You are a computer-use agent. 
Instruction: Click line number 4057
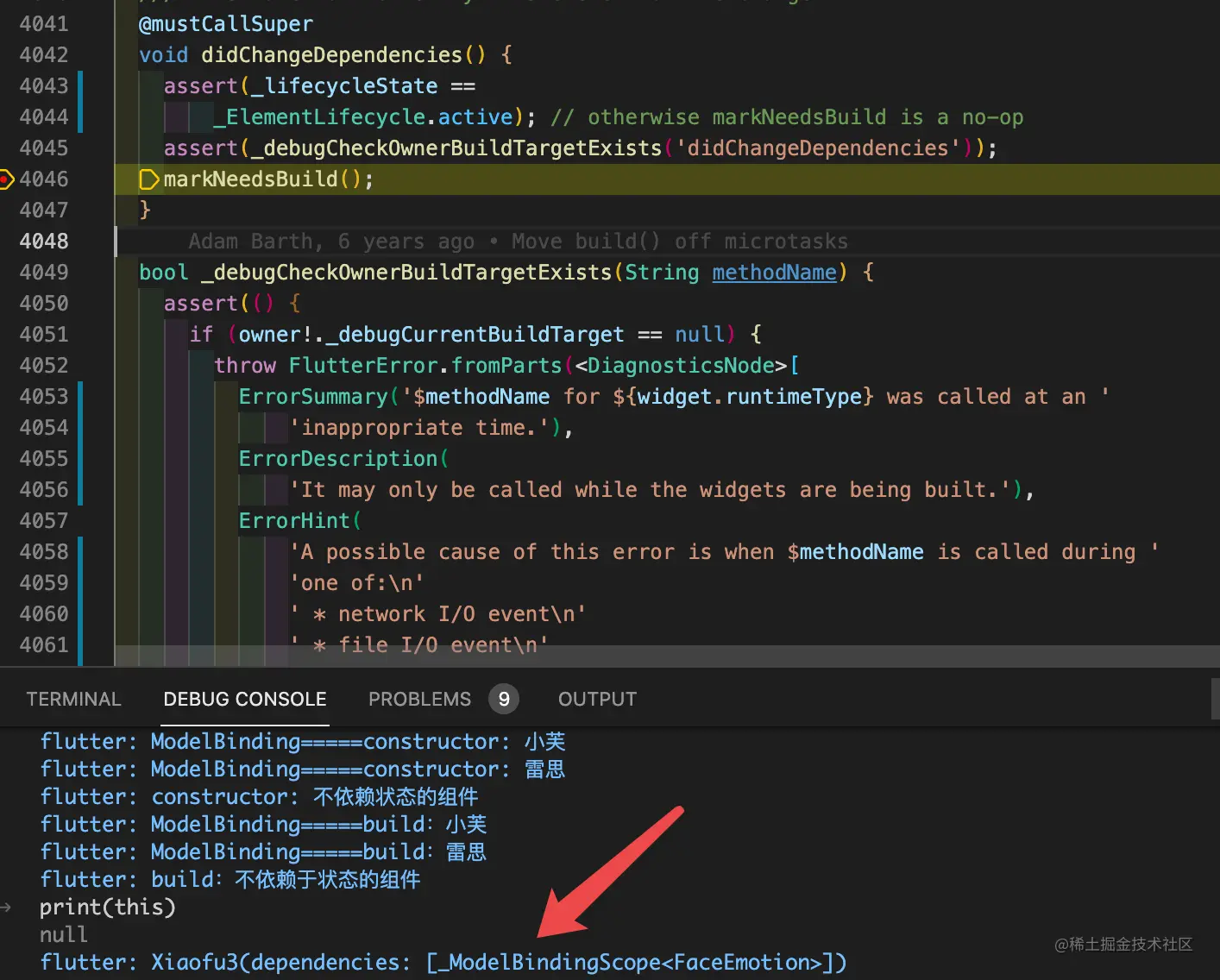click(x=44, y=521)
